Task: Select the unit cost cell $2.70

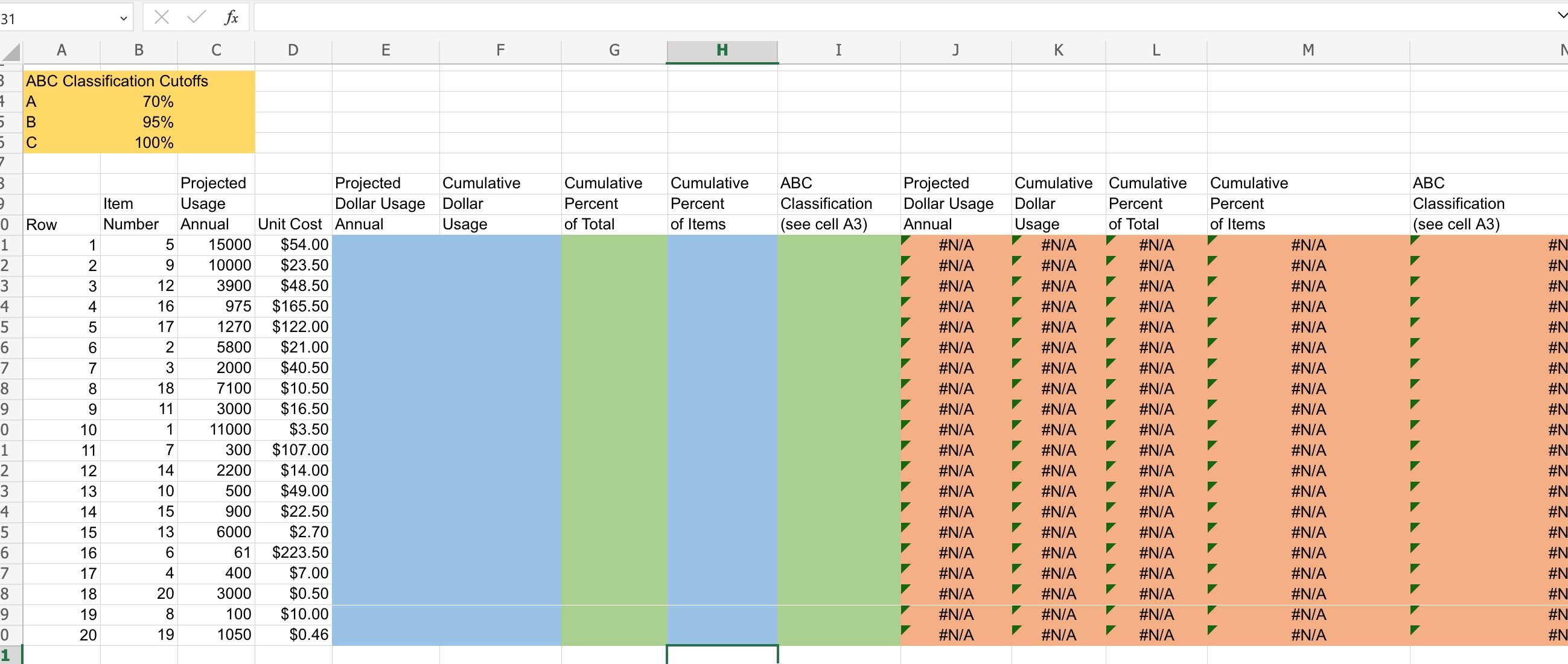Action: (x=293, y=532)
